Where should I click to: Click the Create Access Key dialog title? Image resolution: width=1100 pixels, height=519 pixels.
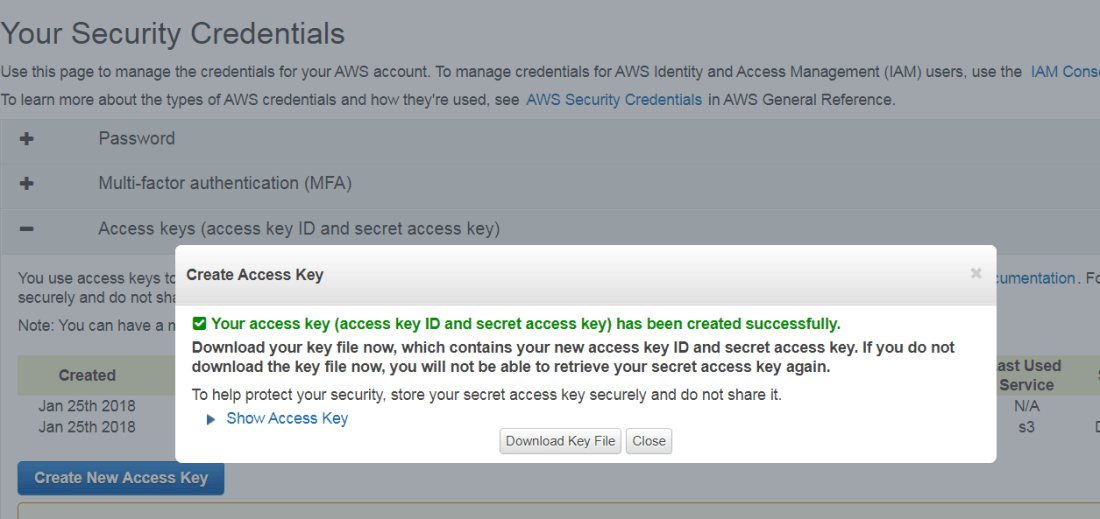point(255,275)
